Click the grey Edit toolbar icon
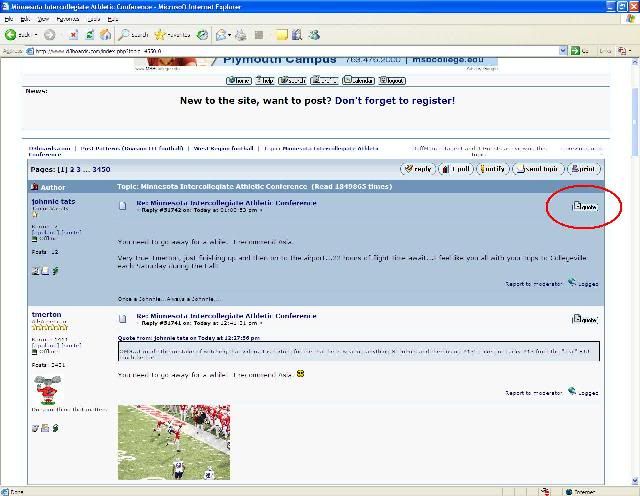Viewport: 640px width, 496px height. [259, 35]
